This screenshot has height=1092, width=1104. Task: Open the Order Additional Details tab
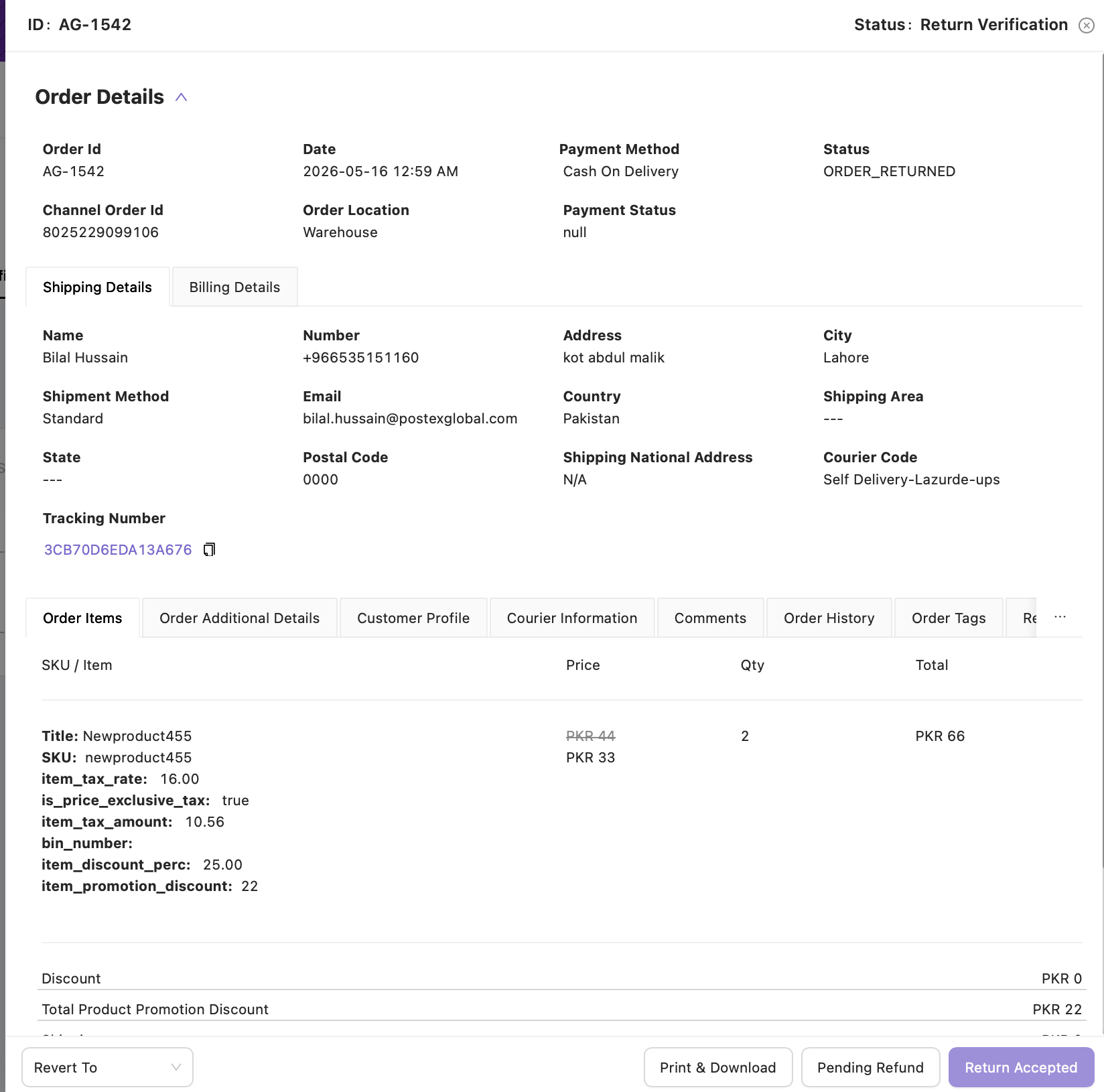[x=240, y=618]
